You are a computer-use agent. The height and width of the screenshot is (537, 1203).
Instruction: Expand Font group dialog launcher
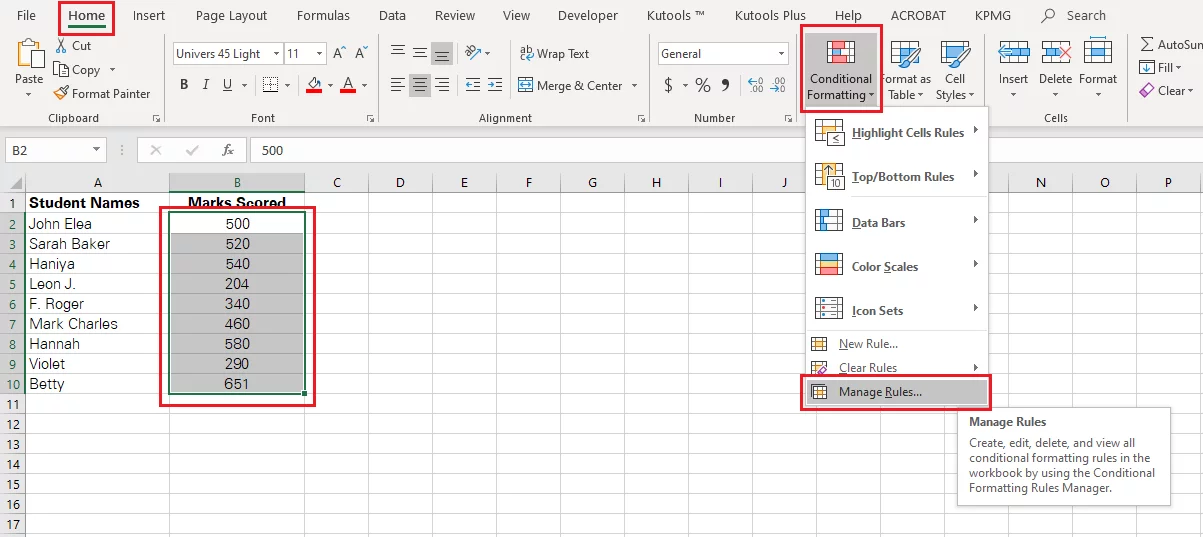[x=371, y=118]
